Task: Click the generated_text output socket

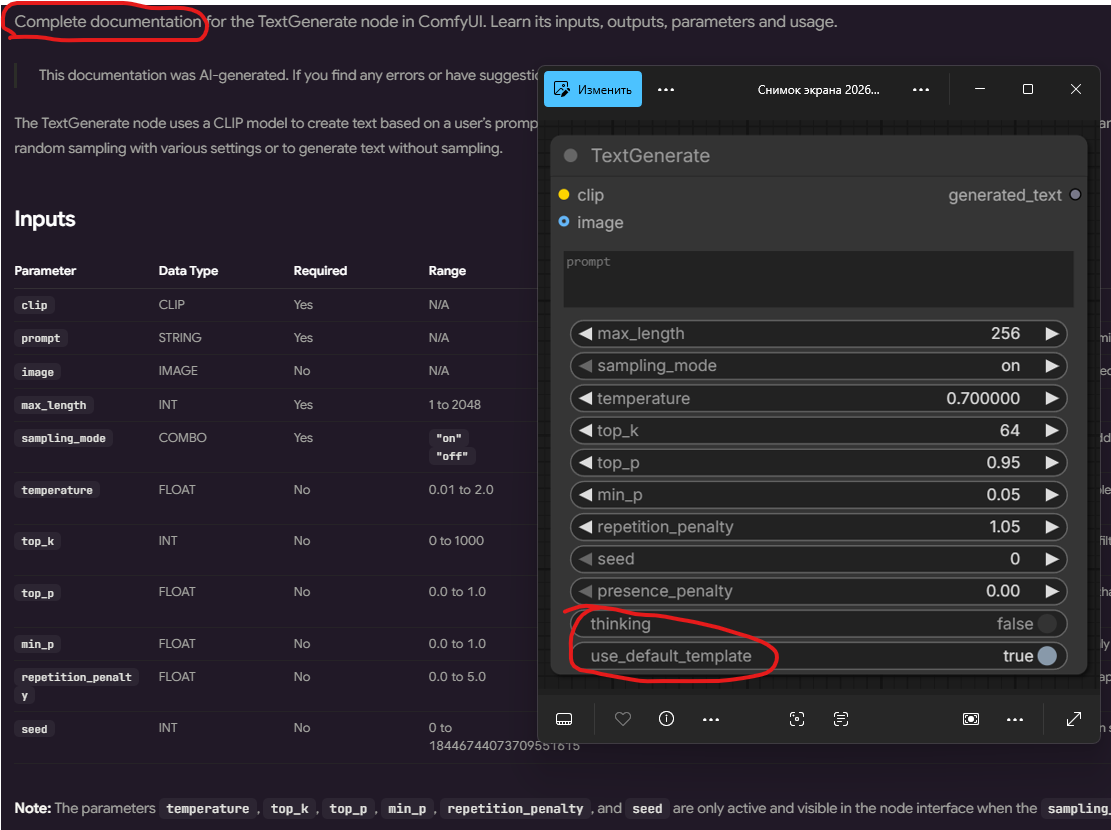Action: coord(1076,194)
